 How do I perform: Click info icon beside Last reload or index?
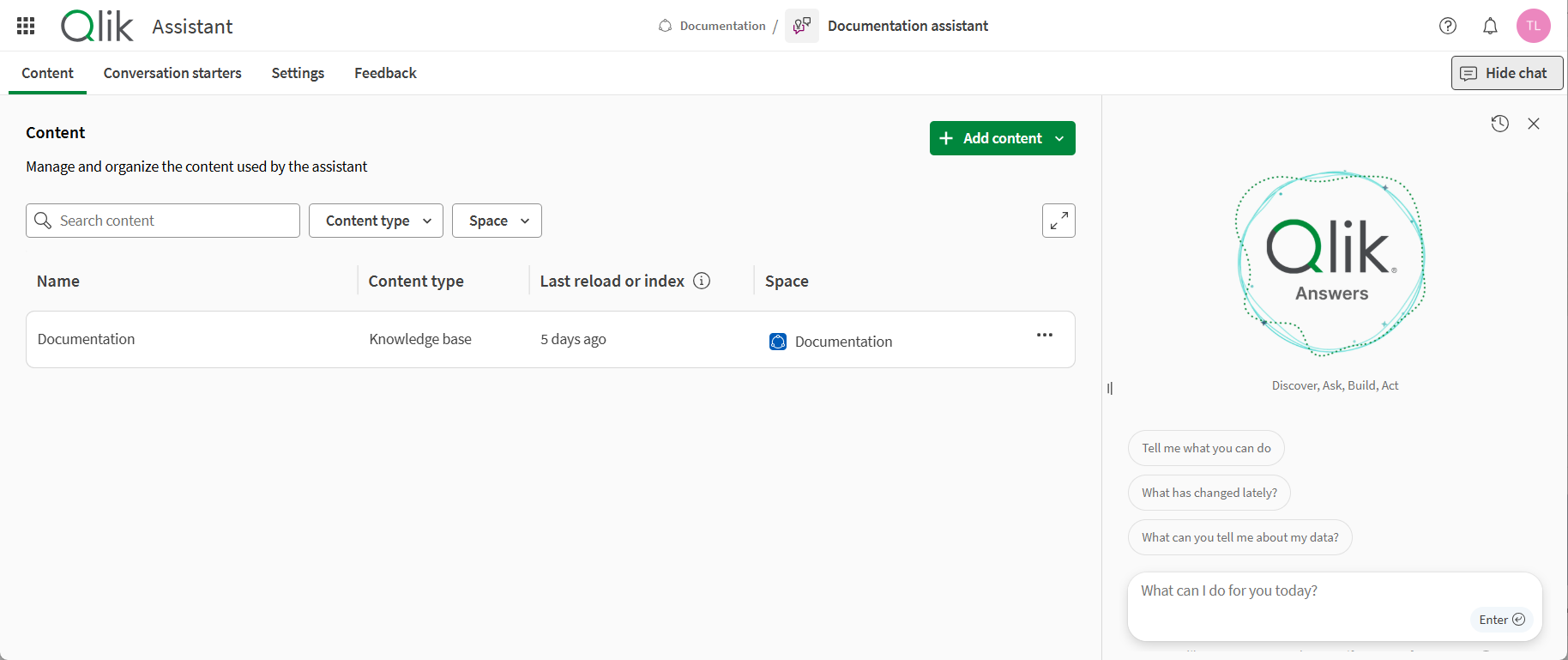[702, 281]
